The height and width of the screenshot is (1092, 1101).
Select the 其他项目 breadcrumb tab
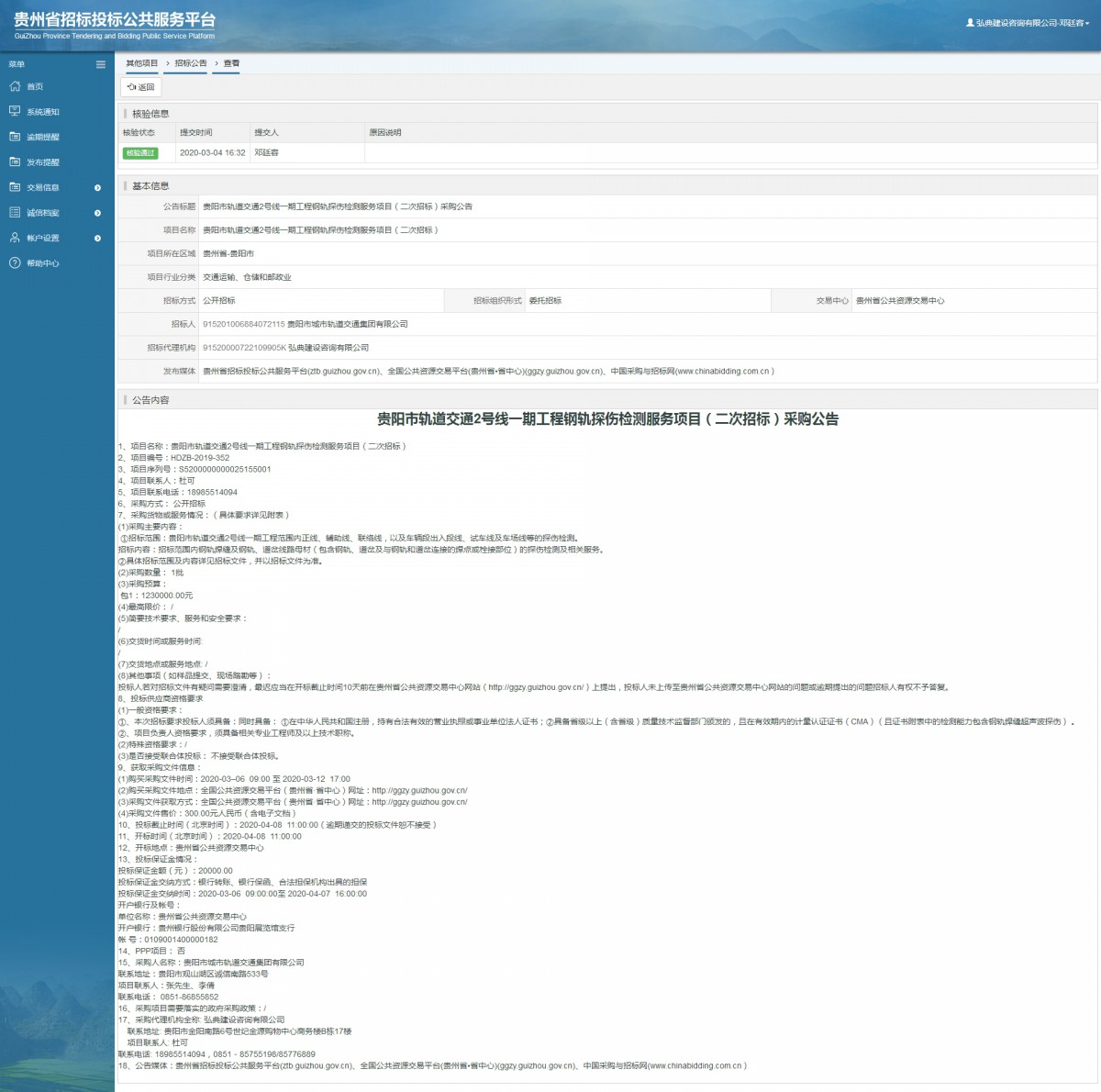142,63
